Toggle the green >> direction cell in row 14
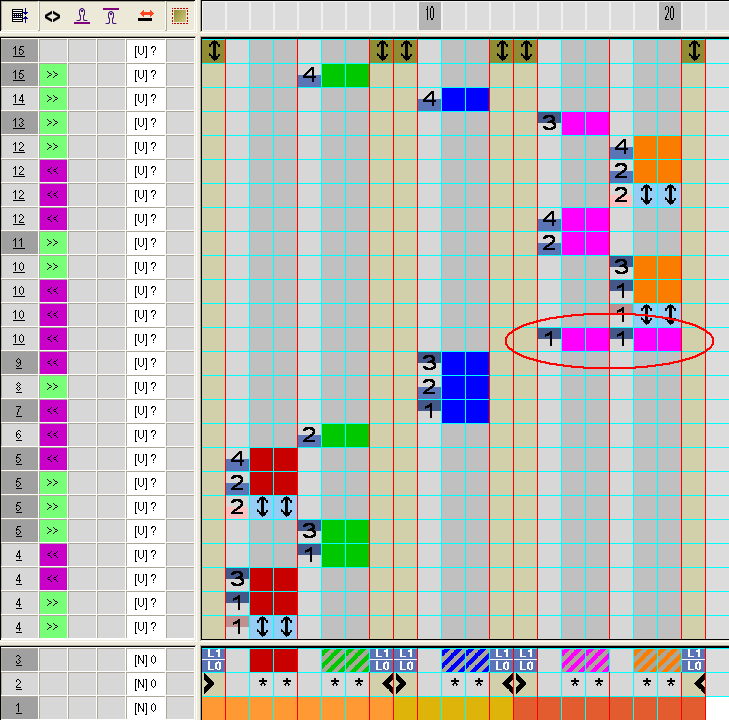Viewport: 729px width, 720px height. [53, 99]
